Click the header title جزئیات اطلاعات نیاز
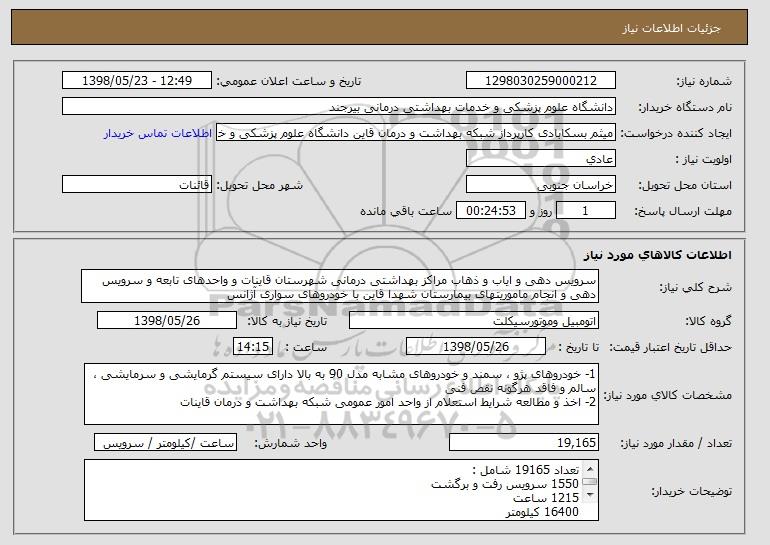770x545 pixels. (x=671, y=28)
